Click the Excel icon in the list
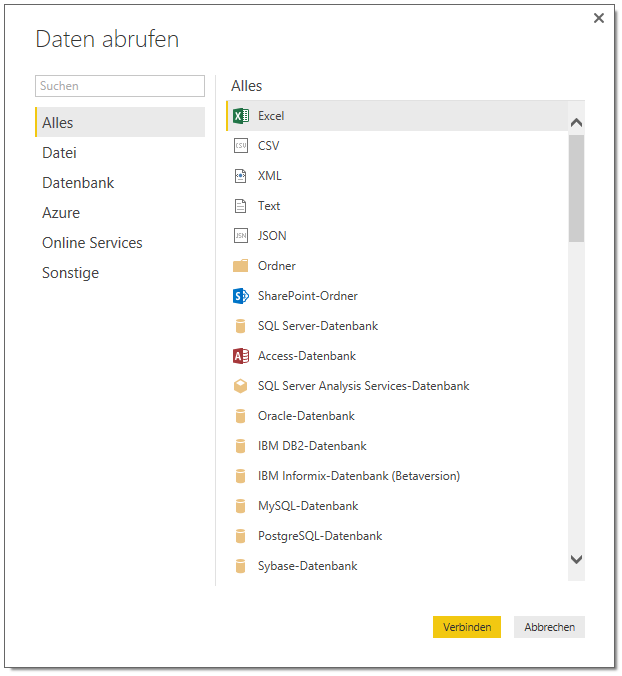622x676 pixels. (x=241, y=116)
